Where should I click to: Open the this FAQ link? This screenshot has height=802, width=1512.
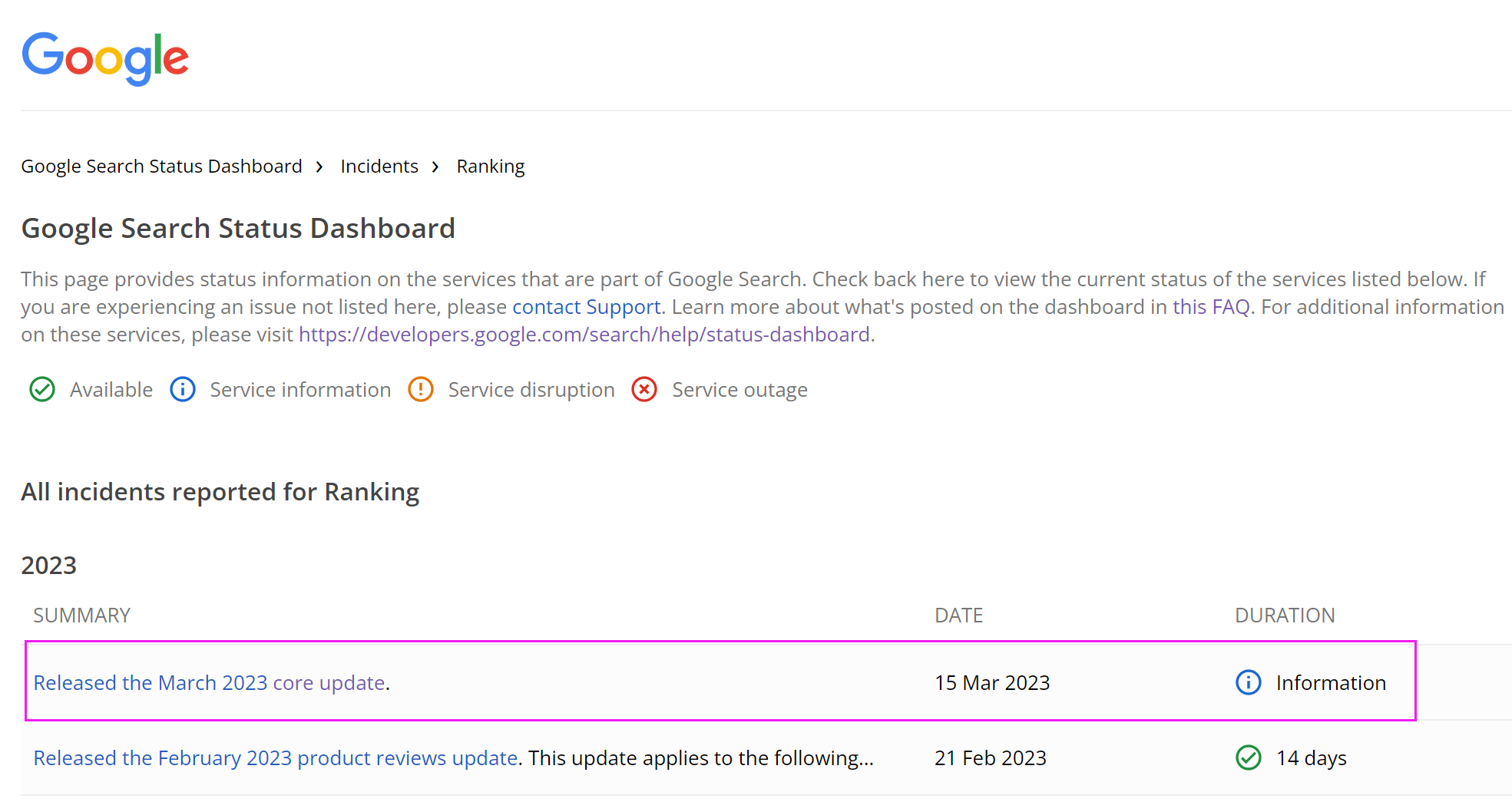(x=1211, y=307)
